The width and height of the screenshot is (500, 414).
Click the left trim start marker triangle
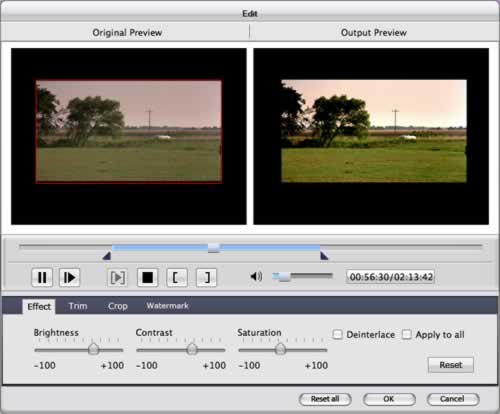(107, 256)
